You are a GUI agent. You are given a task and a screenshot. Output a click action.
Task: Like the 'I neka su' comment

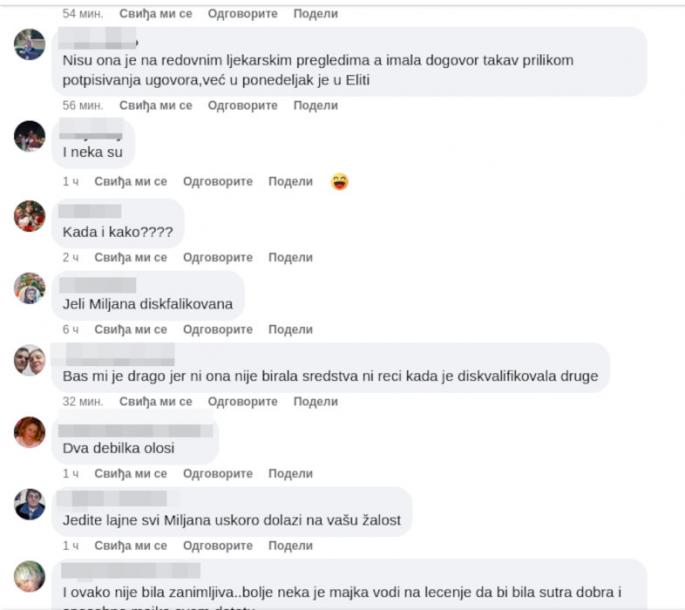131,181
